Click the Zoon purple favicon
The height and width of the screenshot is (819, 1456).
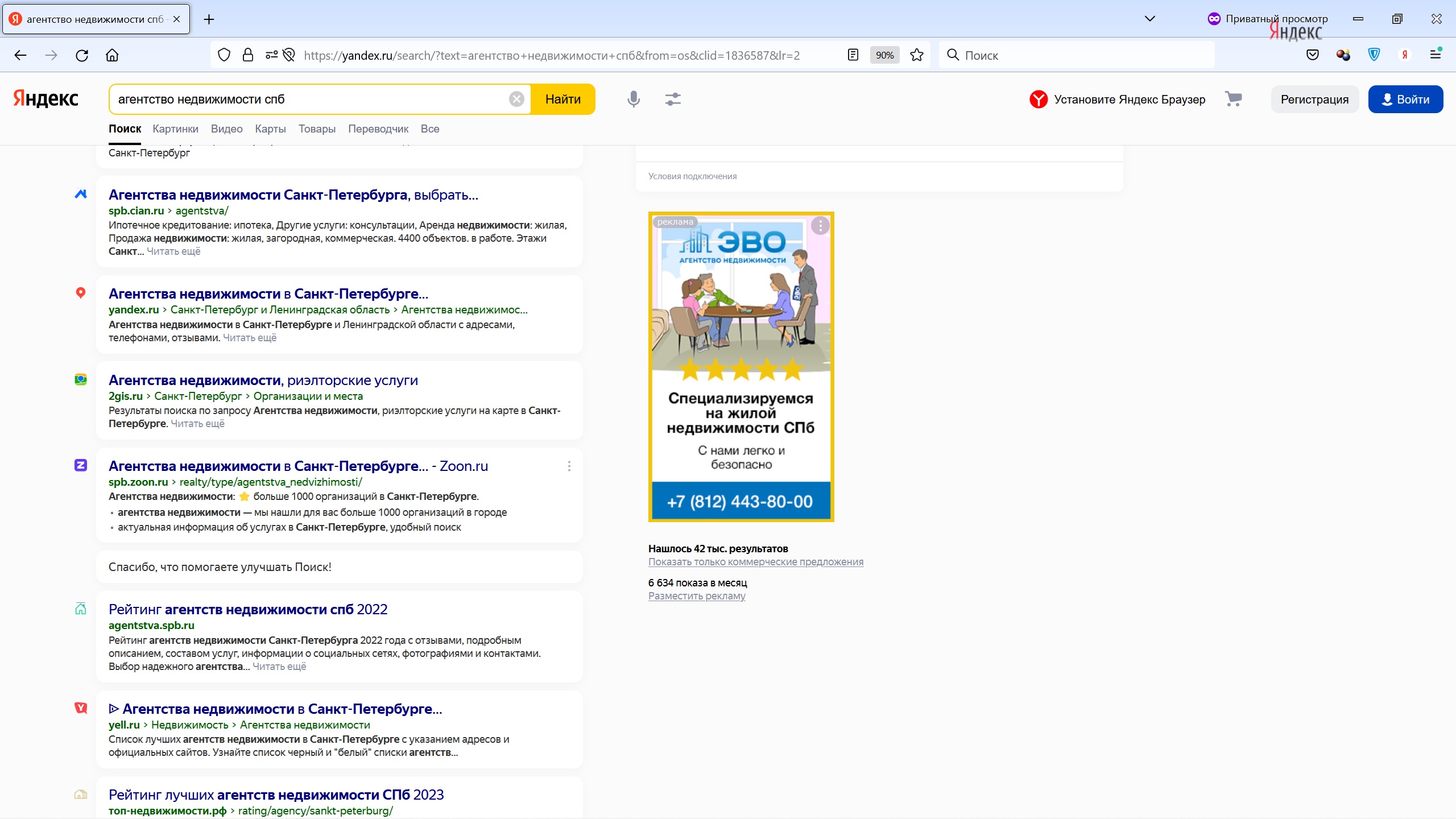pyautogui.click(x=81, y=465)
